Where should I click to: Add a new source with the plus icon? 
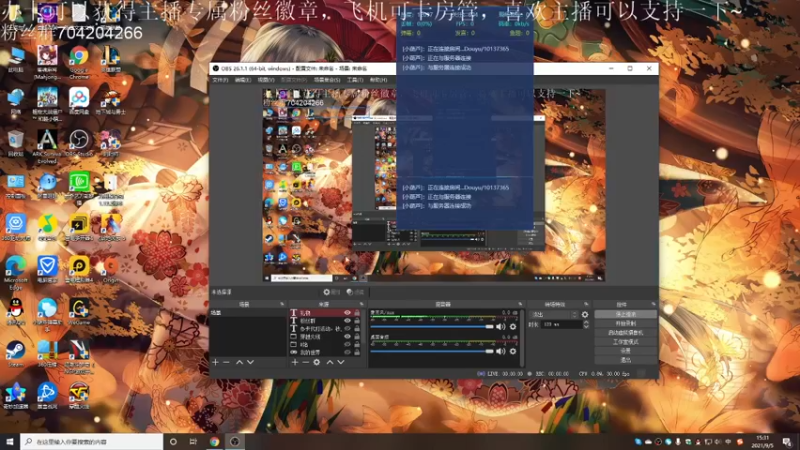[294, 362]
